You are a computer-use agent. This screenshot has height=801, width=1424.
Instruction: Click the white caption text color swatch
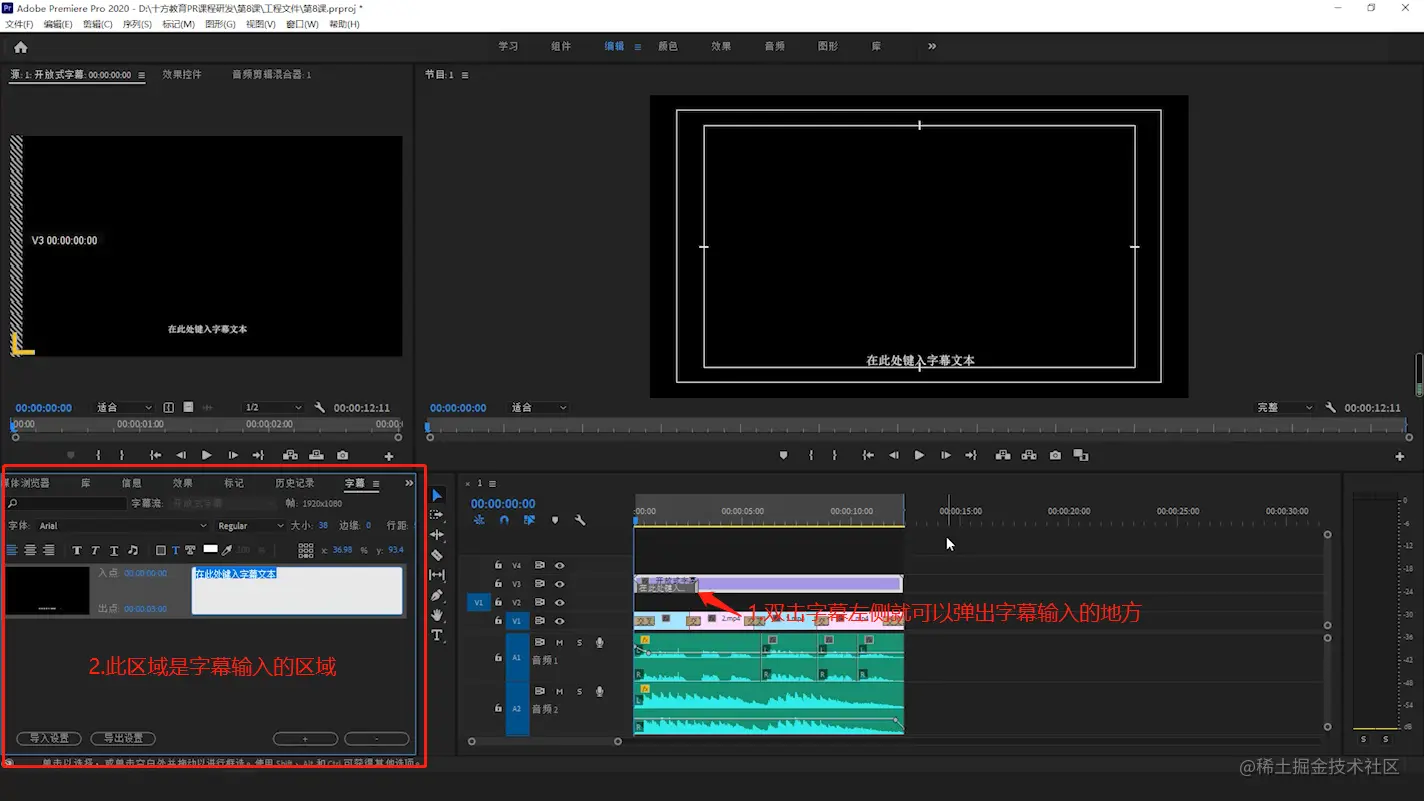point(210,549)
